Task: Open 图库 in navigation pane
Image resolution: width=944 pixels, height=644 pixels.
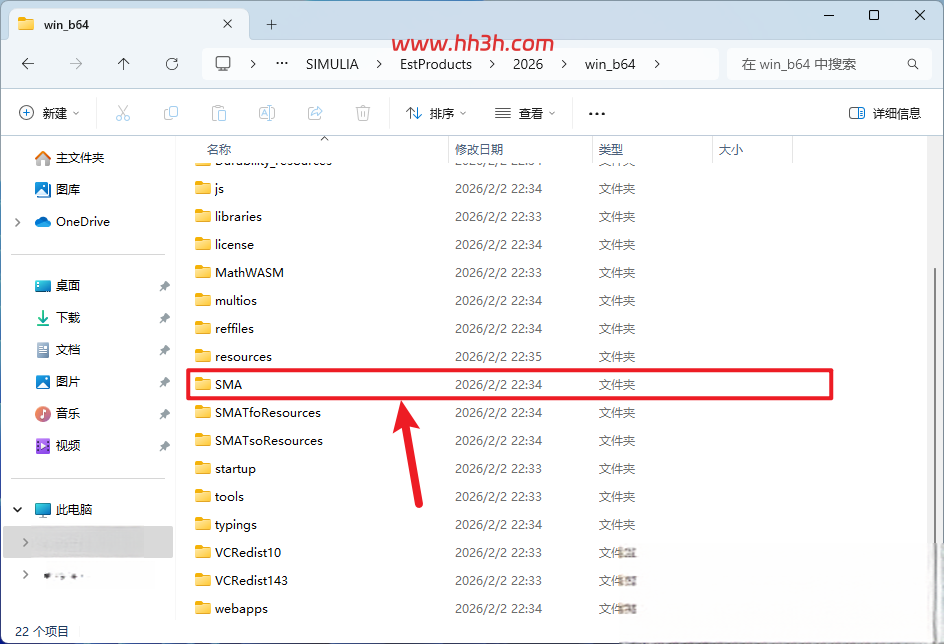Action: pos(58,190)
